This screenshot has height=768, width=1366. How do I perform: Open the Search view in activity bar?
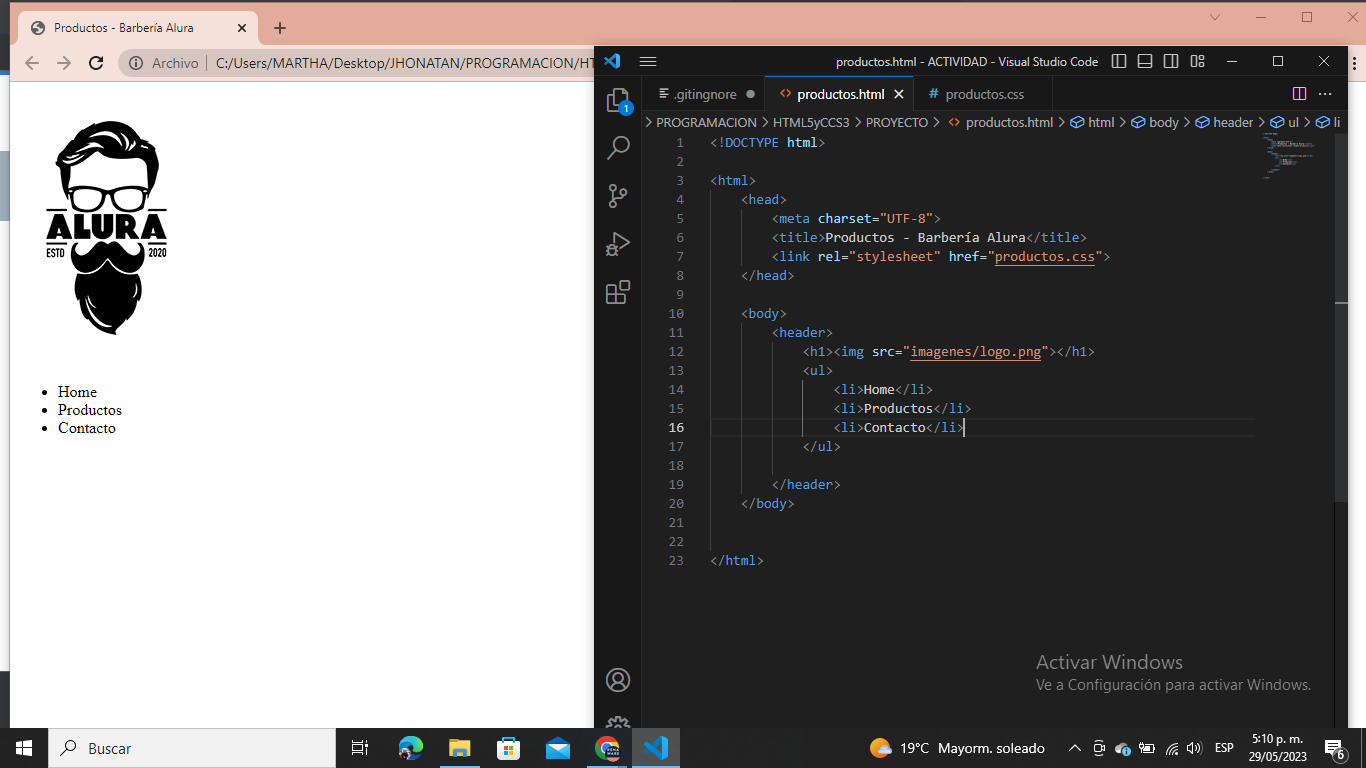(618, 148)
